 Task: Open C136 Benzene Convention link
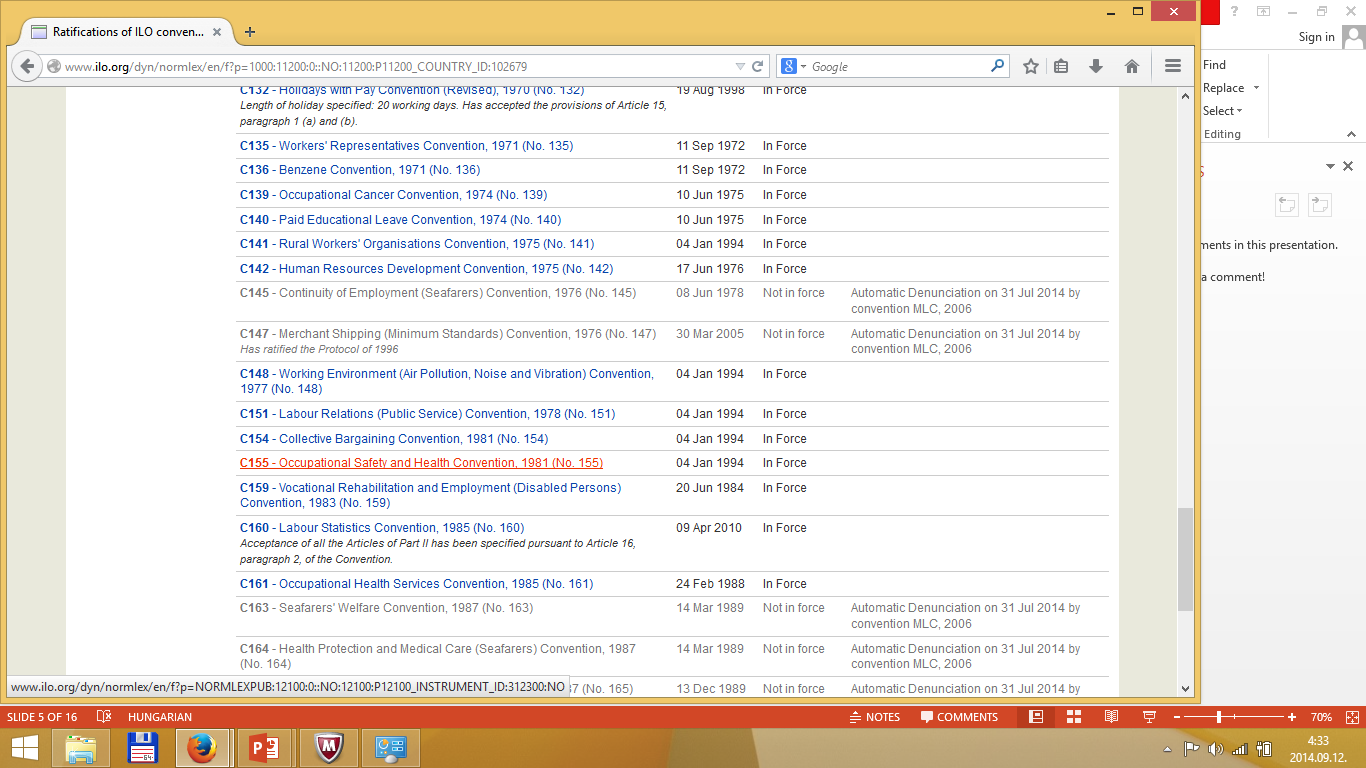pyautogui.click(x=360, y=170)
